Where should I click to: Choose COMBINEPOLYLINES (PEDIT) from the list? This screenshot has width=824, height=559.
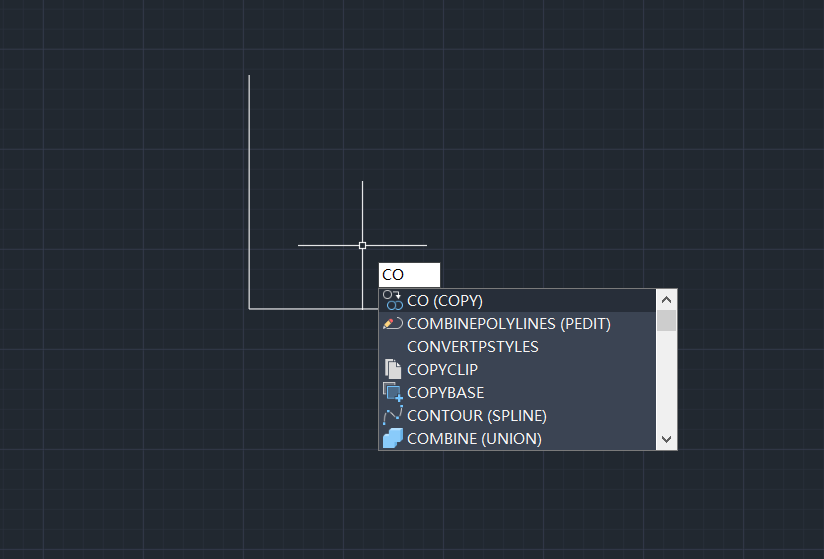[x=508, y=323]
